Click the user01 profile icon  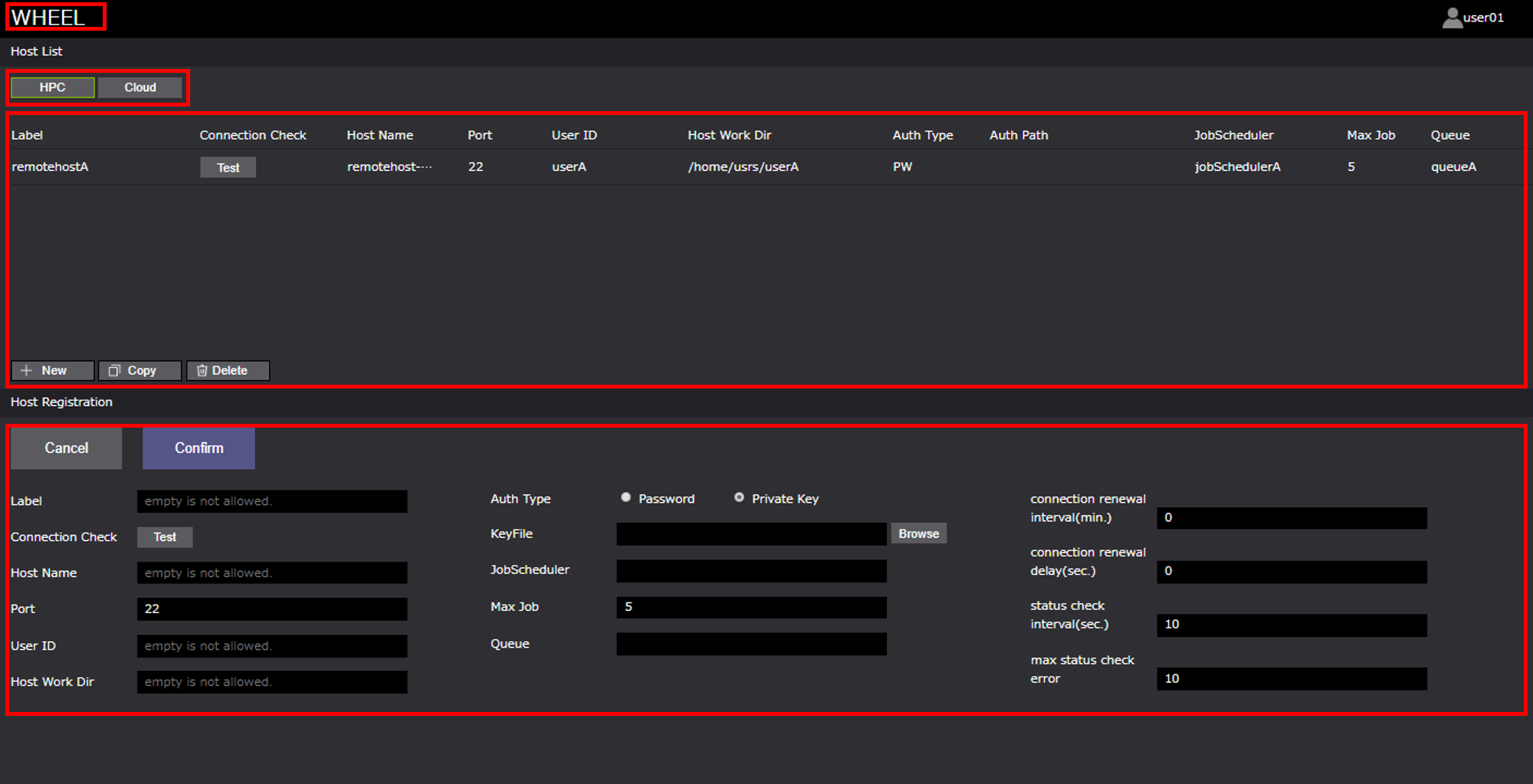1452,18
